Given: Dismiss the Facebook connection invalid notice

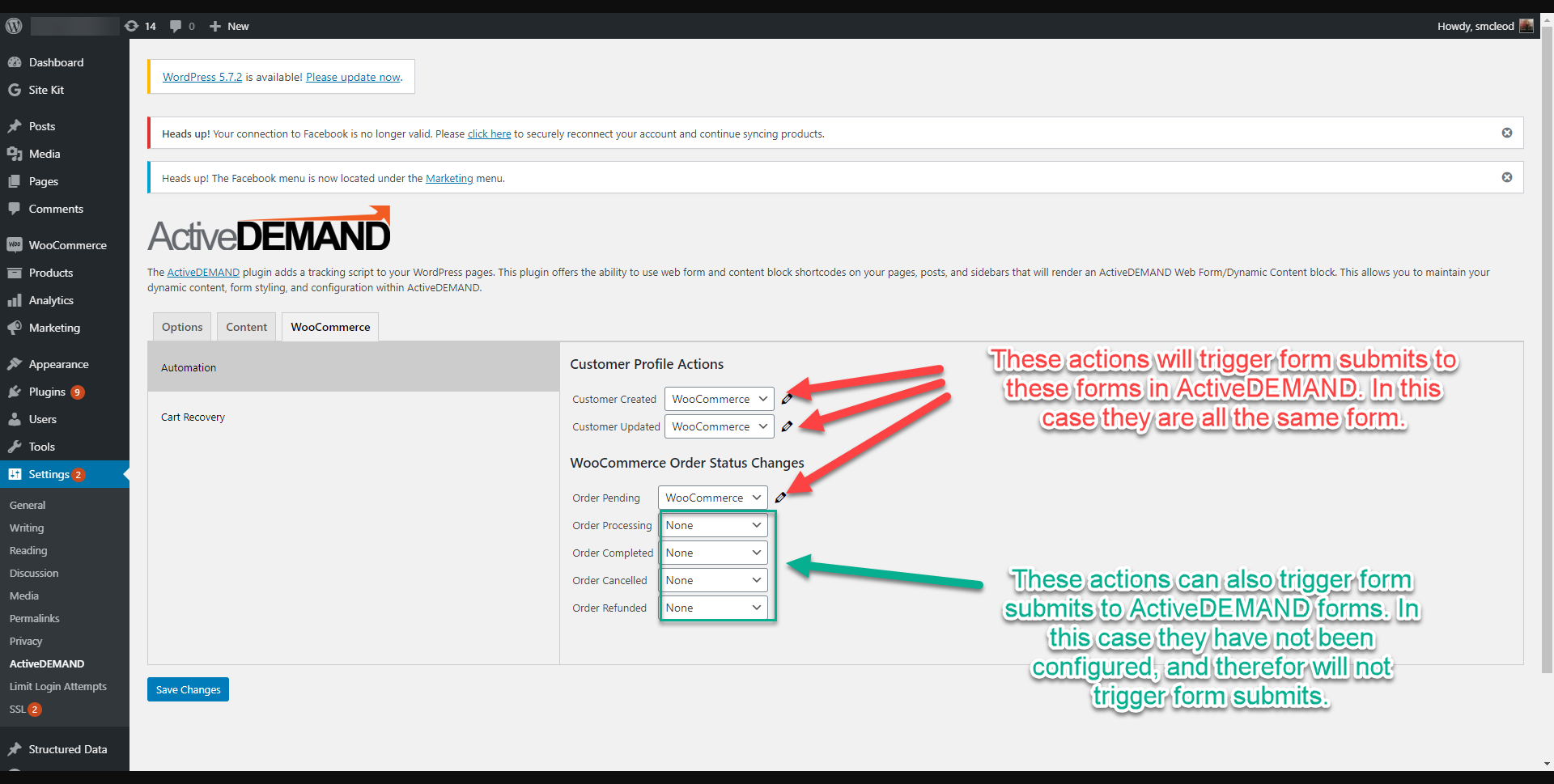Looking at the screenshot, I should coord(1507,133).
